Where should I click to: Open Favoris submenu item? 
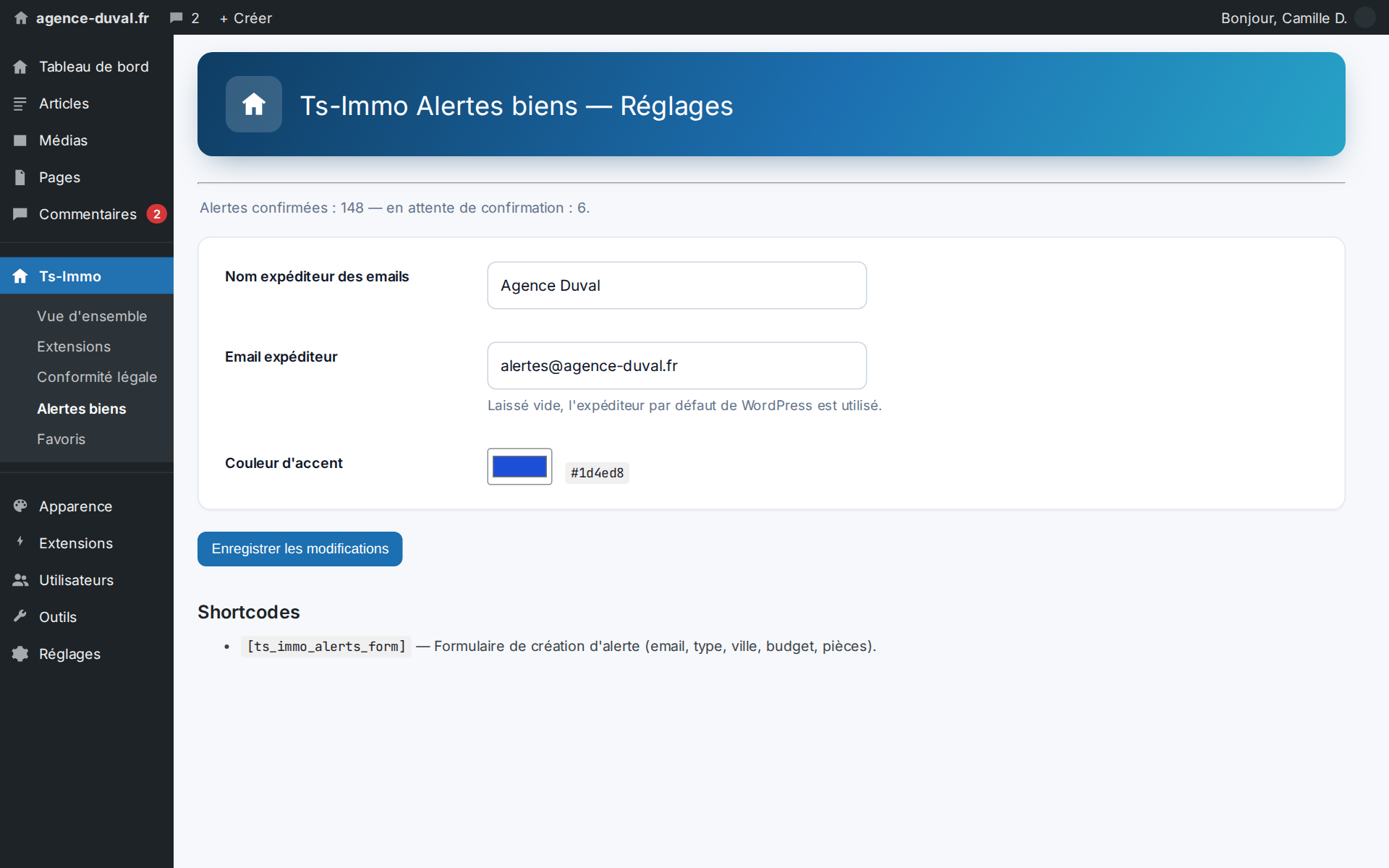coord(61,439)
